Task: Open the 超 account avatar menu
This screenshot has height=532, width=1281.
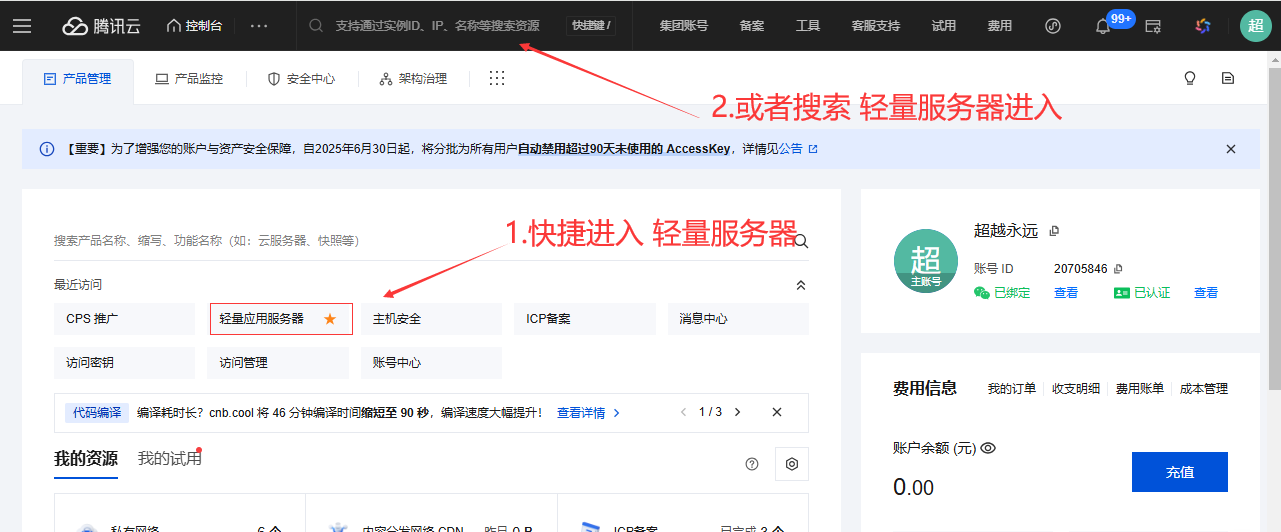Action: (x=1256, y=26)
